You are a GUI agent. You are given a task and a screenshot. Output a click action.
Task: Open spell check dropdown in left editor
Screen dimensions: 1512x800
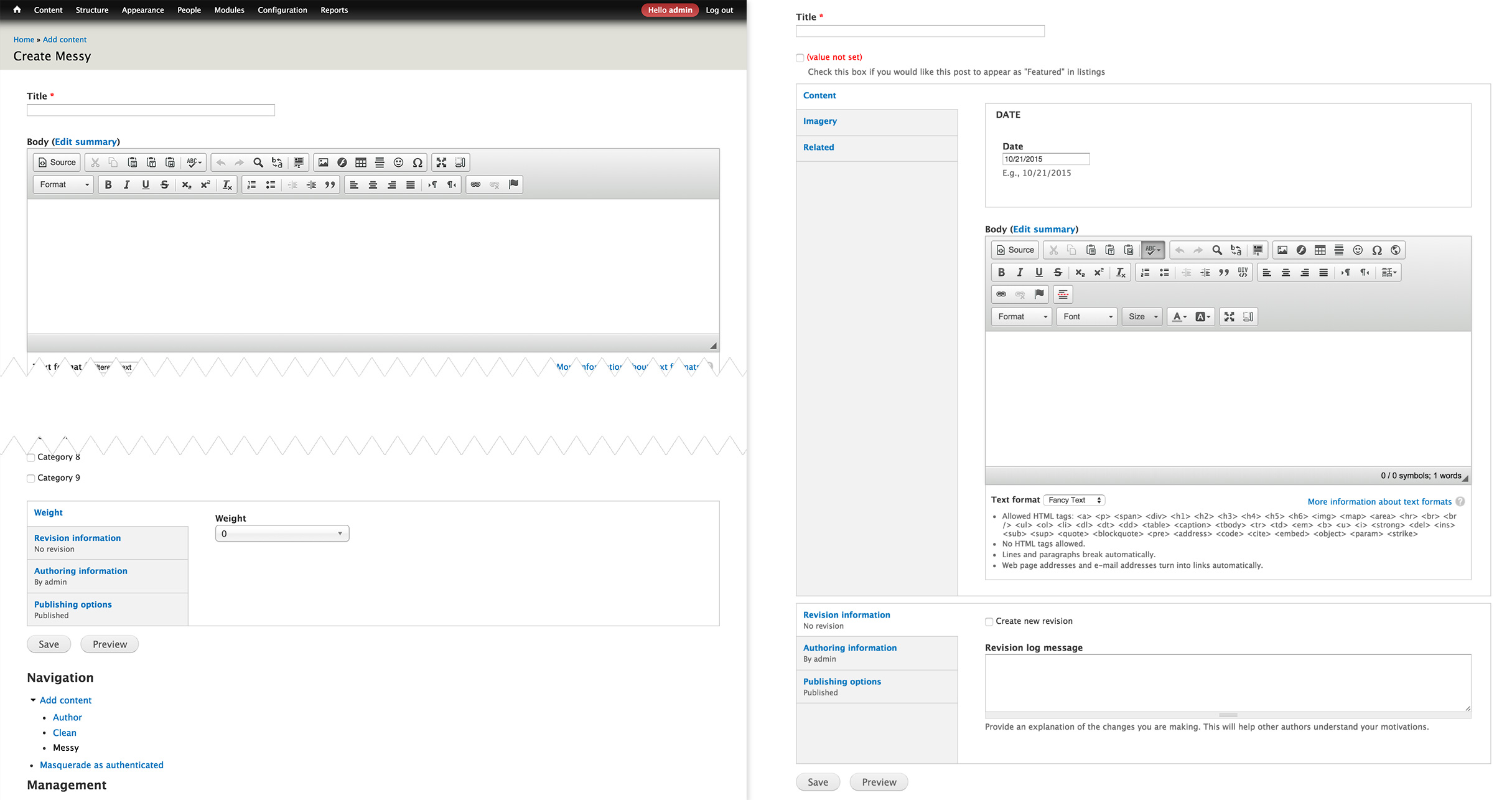coord(194,162)
